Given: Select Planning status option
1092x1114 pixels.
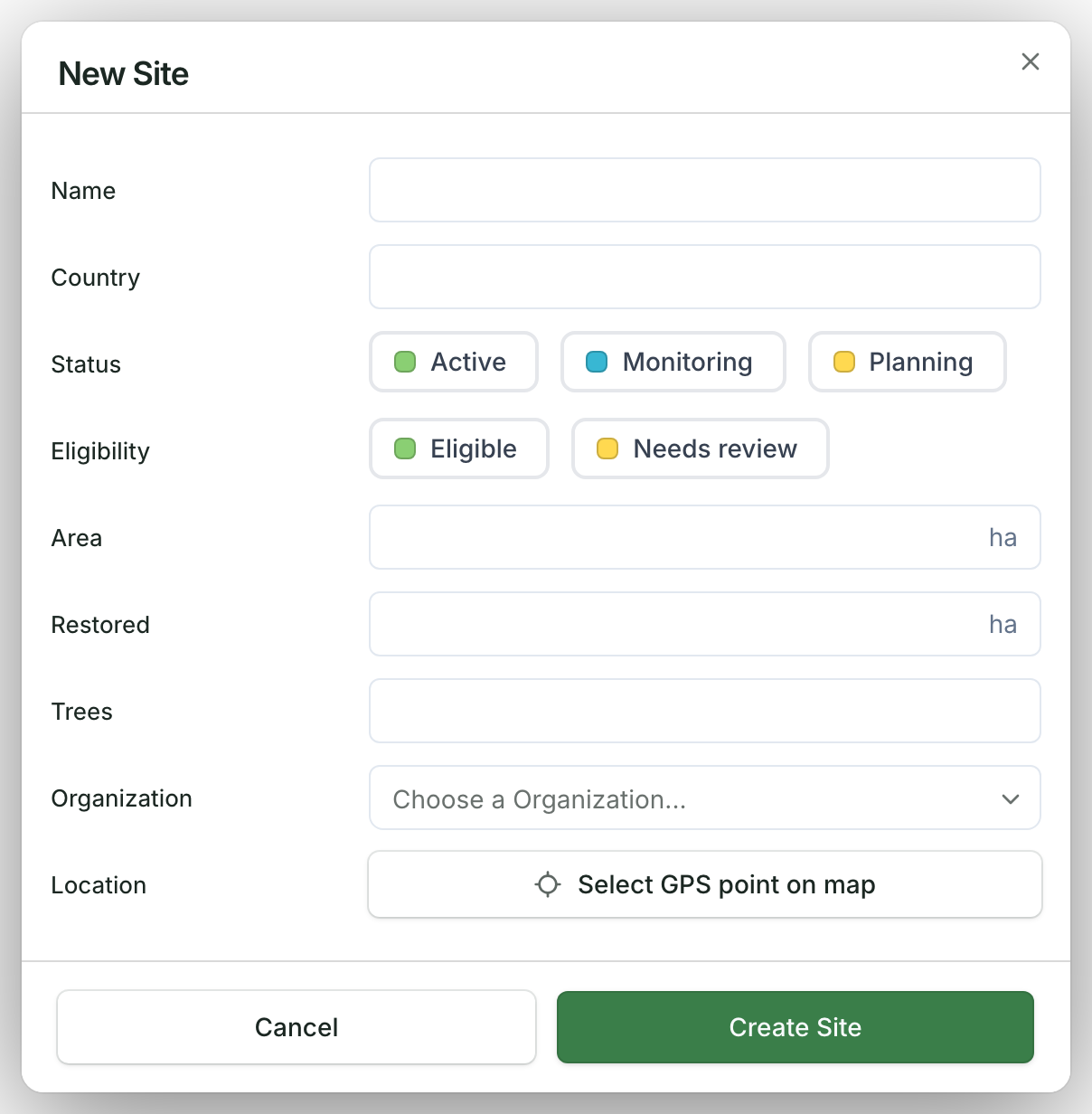Looking at the screenshot, I should point(908,362).
